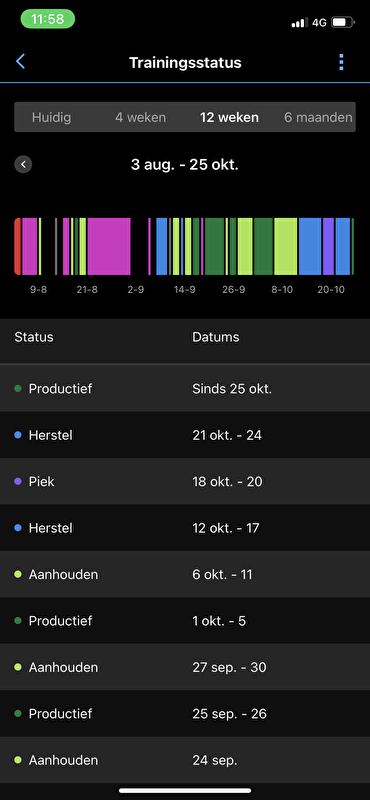Select the 12 weken tab

click(229, 117)
